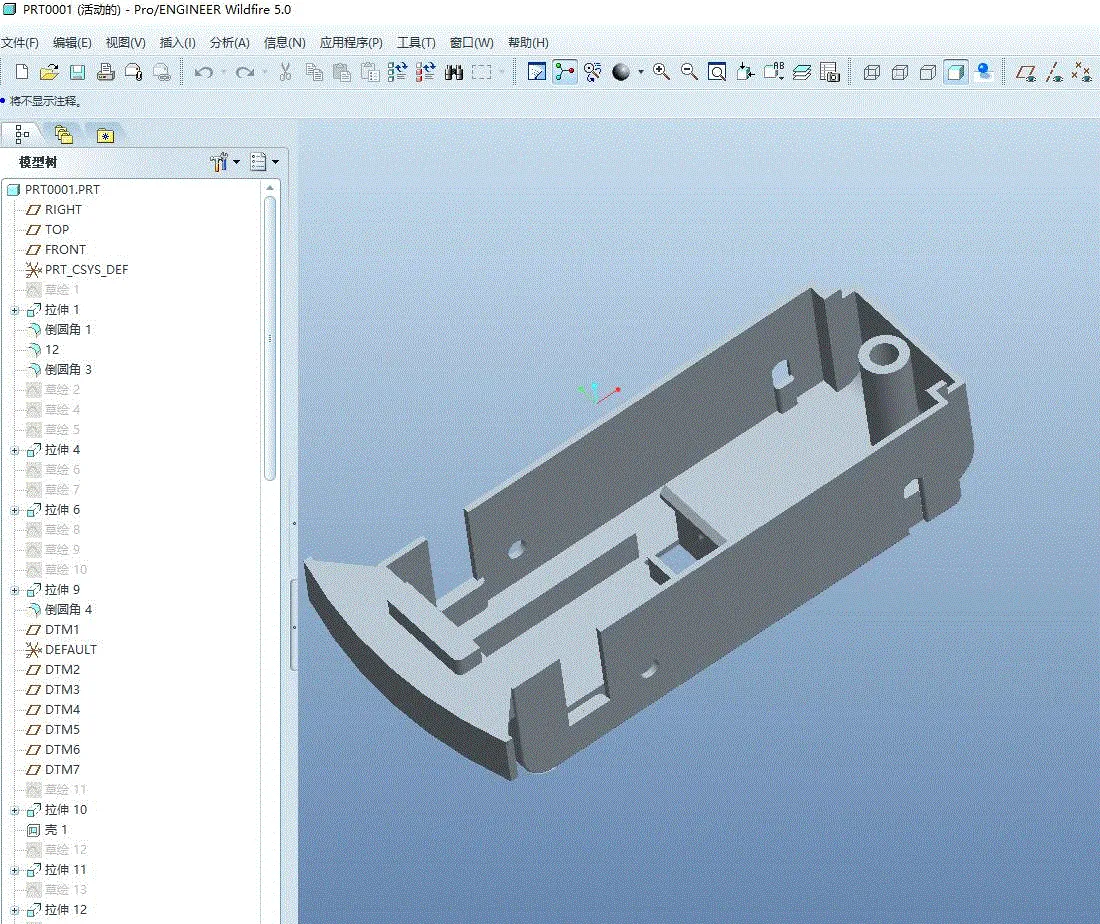Click the Regenerate model icon
This screenshot has width=1100, height=924.
tap(397, 72)
